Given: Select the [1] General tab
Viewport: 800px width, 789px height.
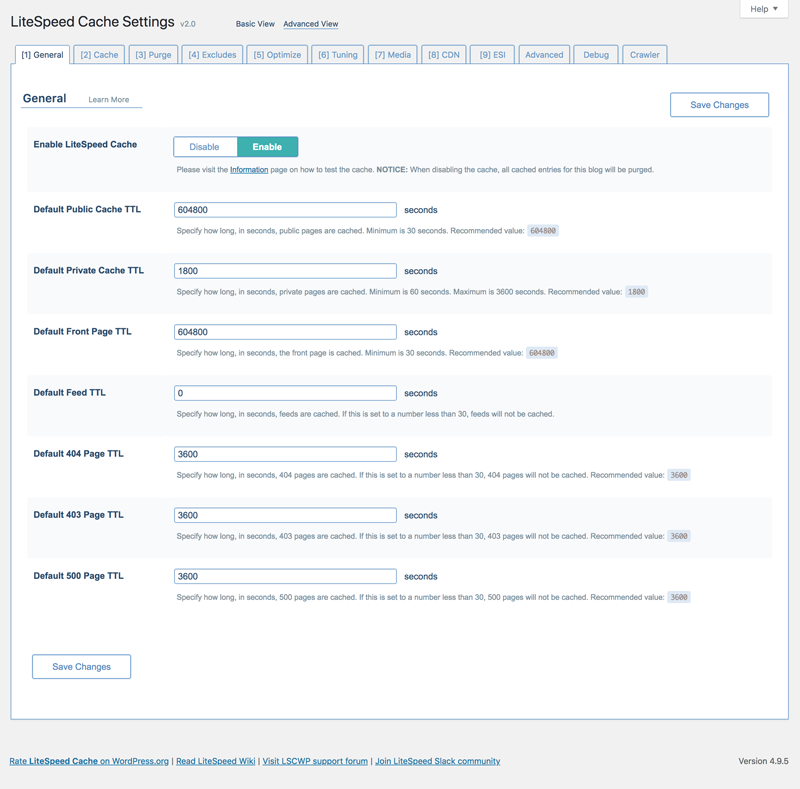Looking at the screenshot, I should pos(42,55).
